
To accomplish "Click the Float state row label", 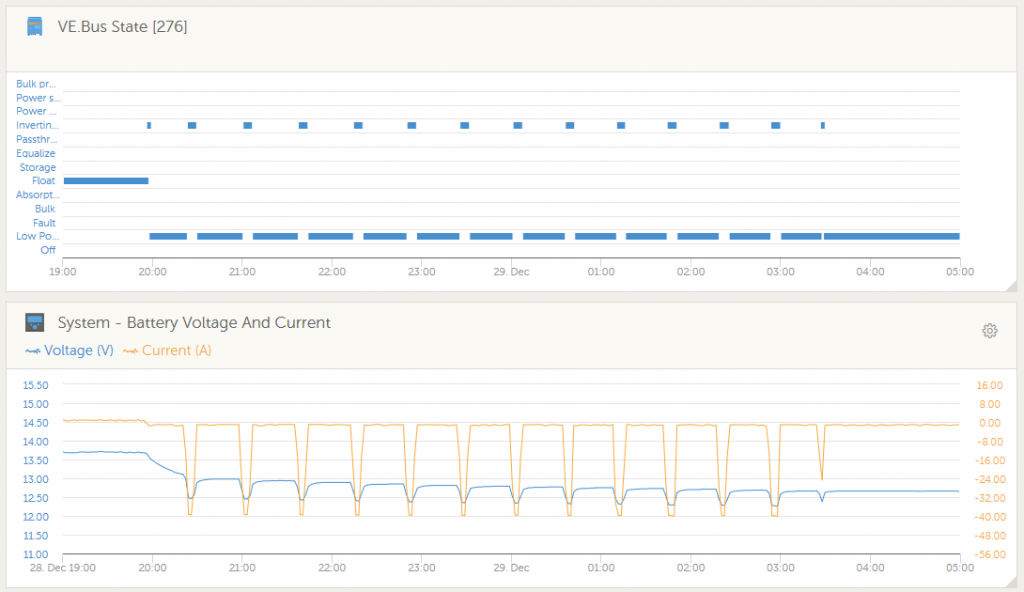I will (x=43, y=181).
